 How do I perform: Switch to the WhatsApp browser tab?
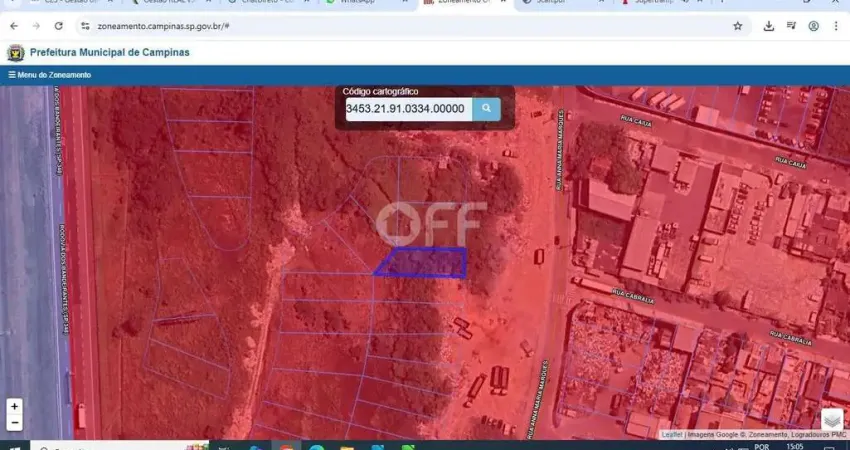pos(358,2)
